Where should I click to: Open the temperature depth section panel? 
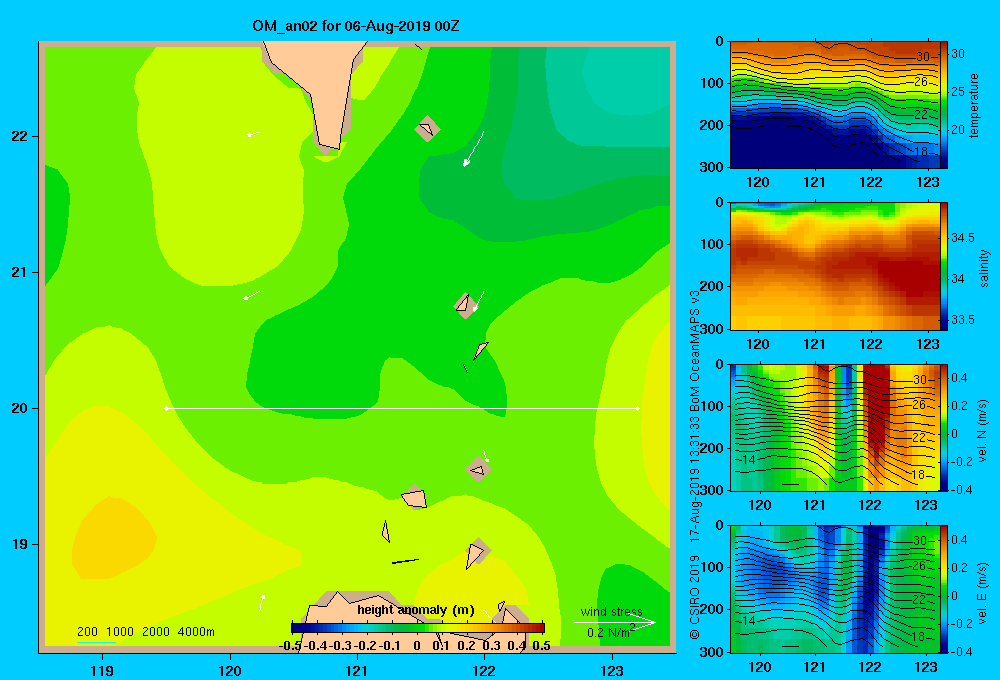(835, 105)
